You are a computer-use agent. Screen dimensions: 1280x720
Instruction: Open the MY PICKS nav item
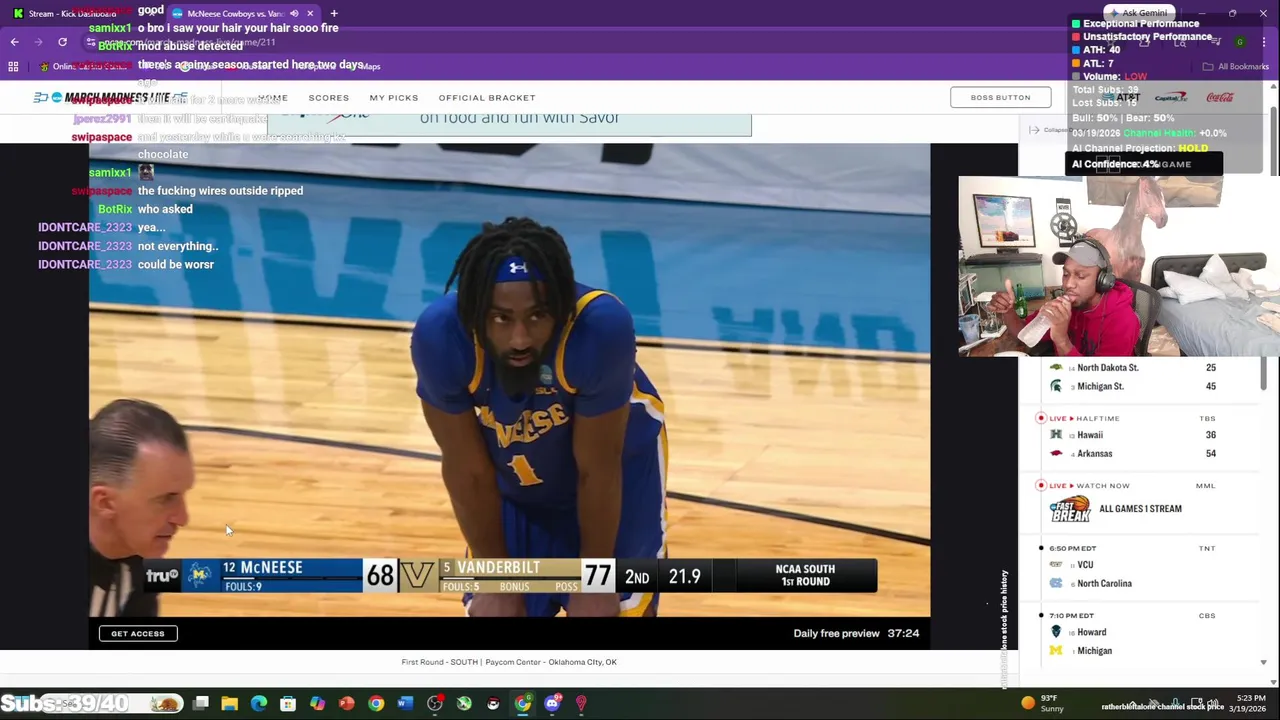click(394, 98)
